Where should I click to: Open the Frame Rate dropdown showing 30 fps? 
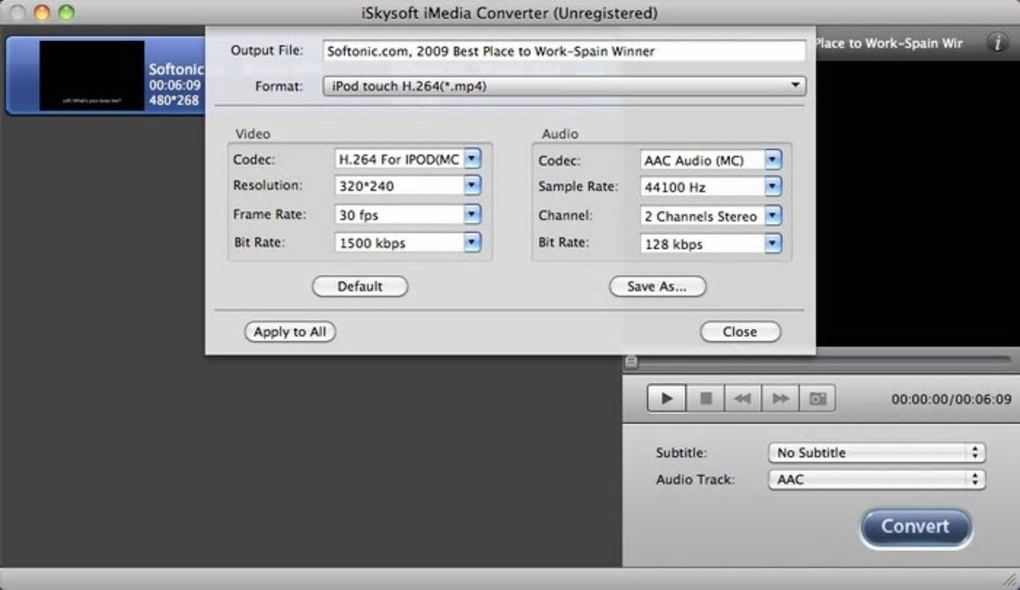coord(408,215)
